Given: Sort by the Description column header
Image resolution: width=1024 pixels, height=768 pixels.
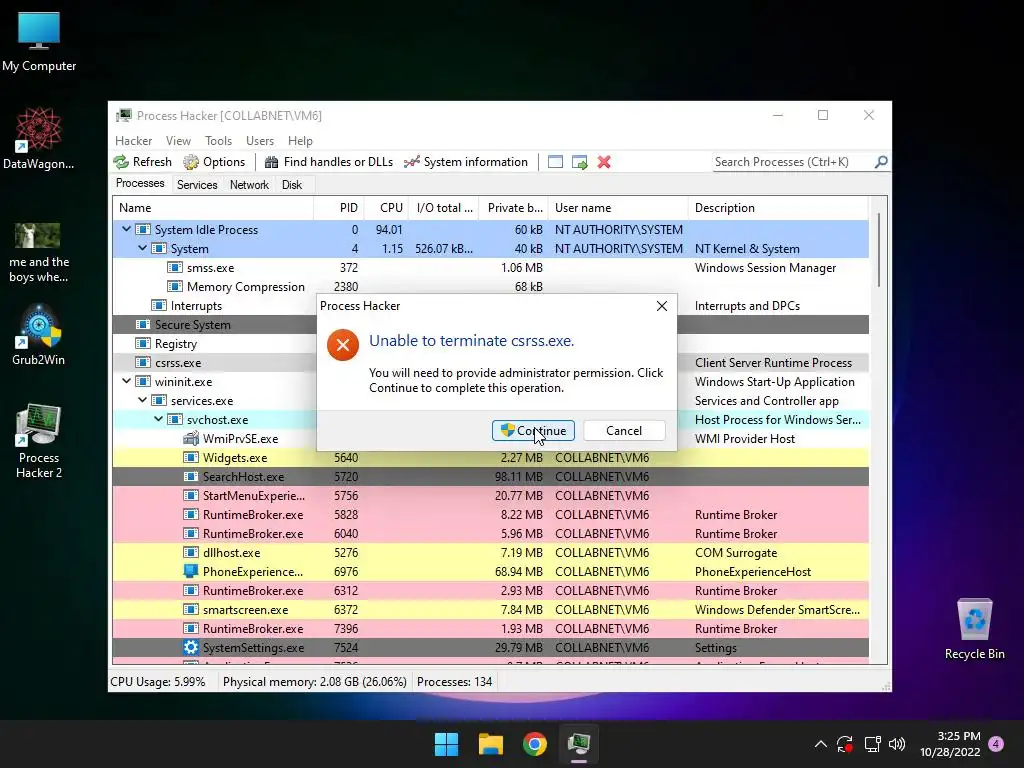Looking at the screenshot, I should (x=778, y=208).
